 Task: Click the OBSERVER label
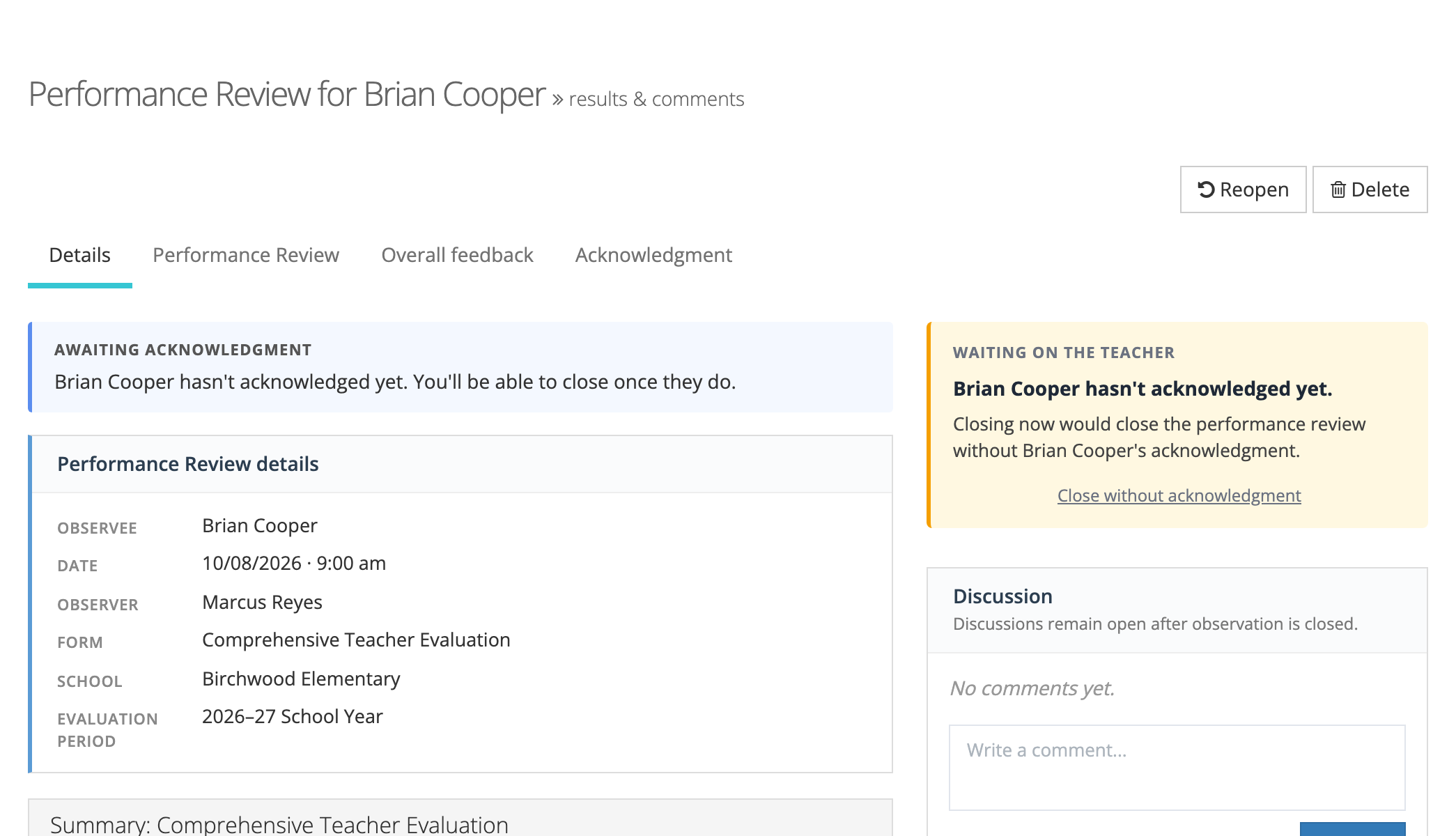[98, 605]
